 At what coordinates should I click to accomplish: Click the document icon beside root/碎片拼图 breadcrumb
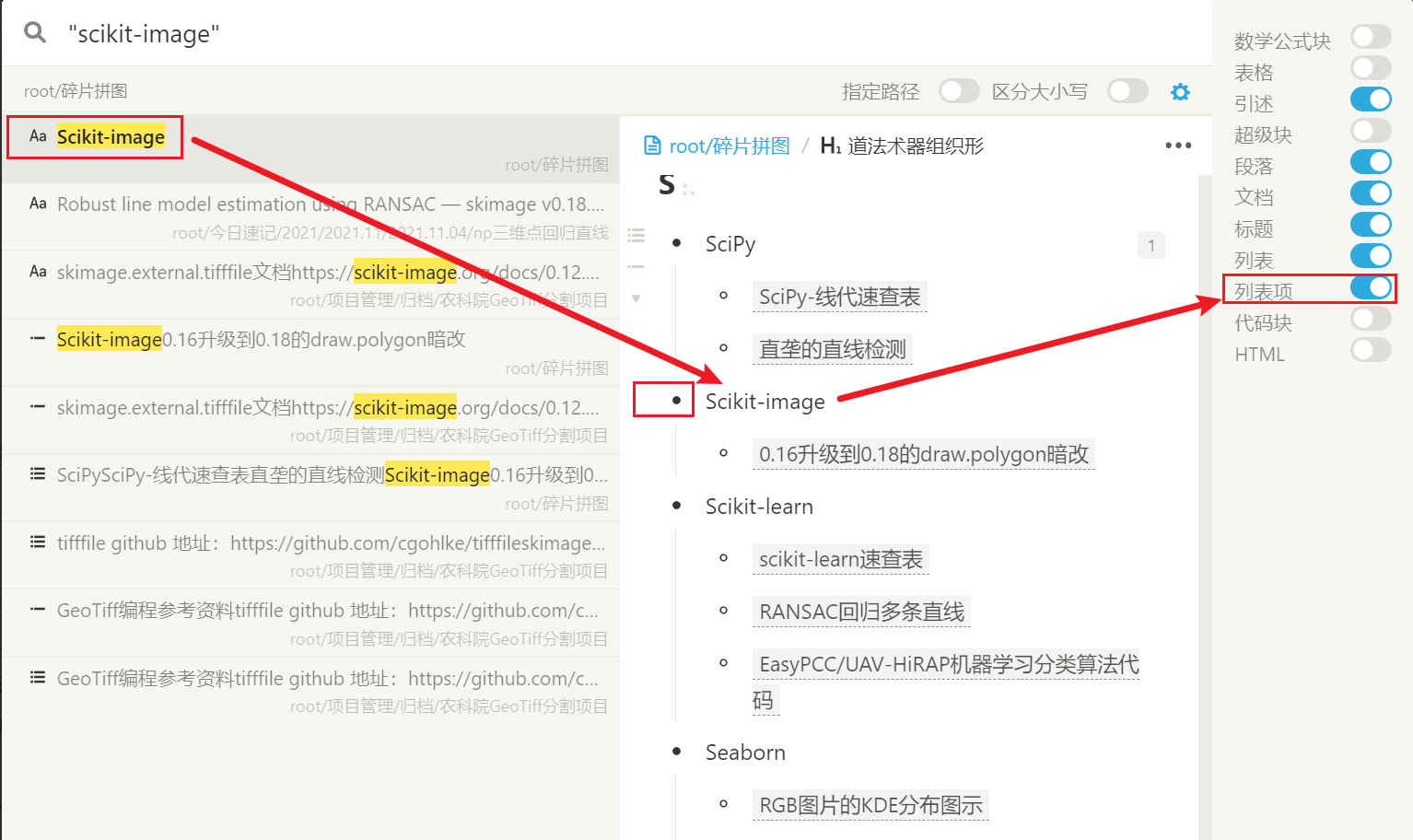pyautogui.click(x=652, y=146)
